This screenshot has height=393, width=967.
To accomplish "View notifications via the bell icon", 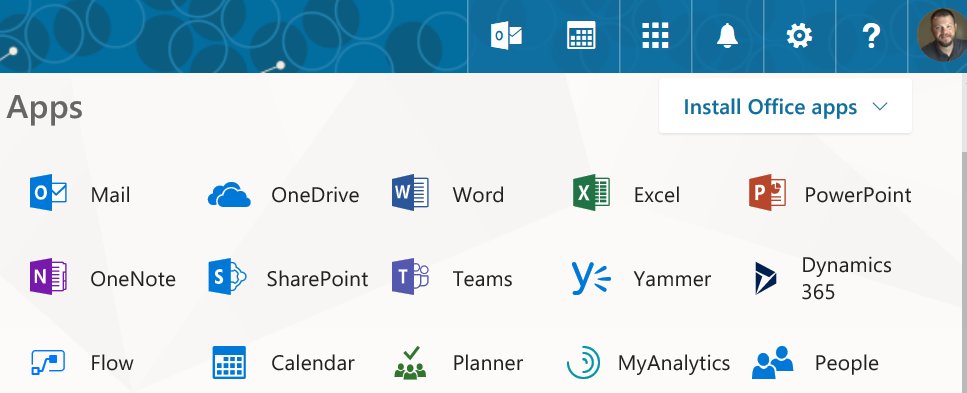I will pos(727,36).
